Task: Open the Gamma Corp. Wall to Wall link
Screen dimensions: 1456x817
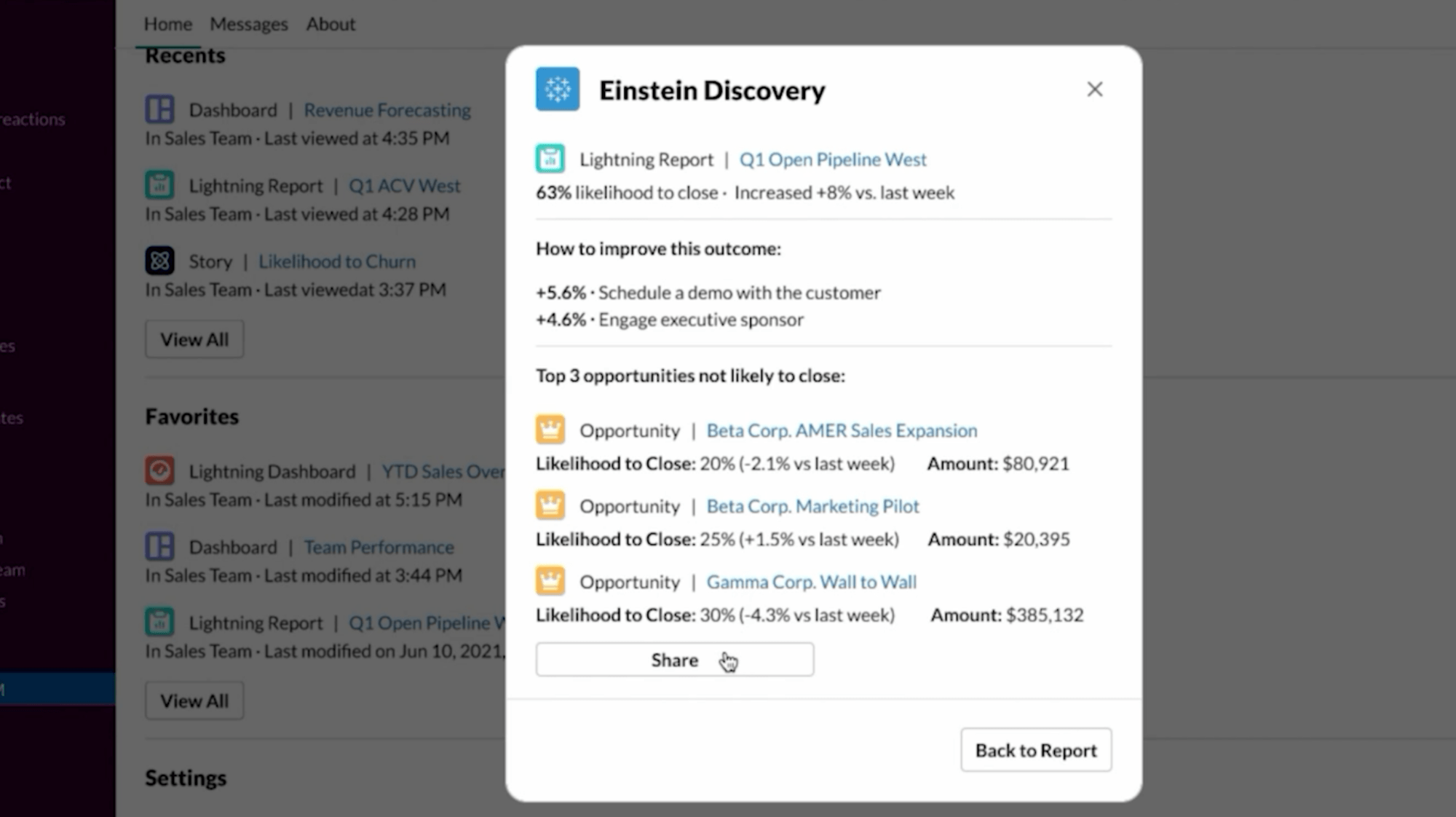Action: [x=811, y=582]
